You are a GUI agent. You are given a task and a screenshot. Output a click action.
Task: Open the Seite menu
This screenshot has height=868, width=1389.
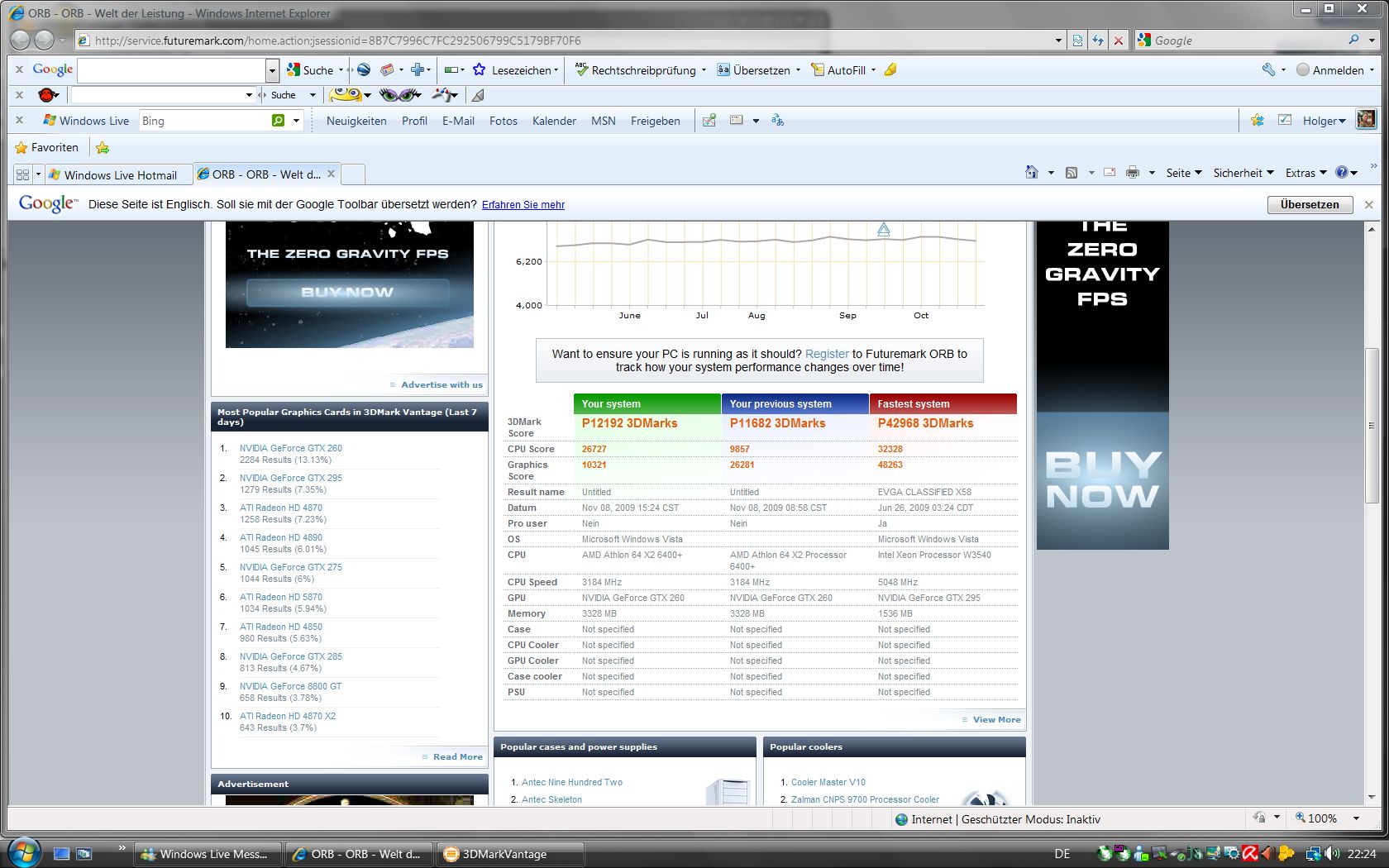click(1184, 173)
